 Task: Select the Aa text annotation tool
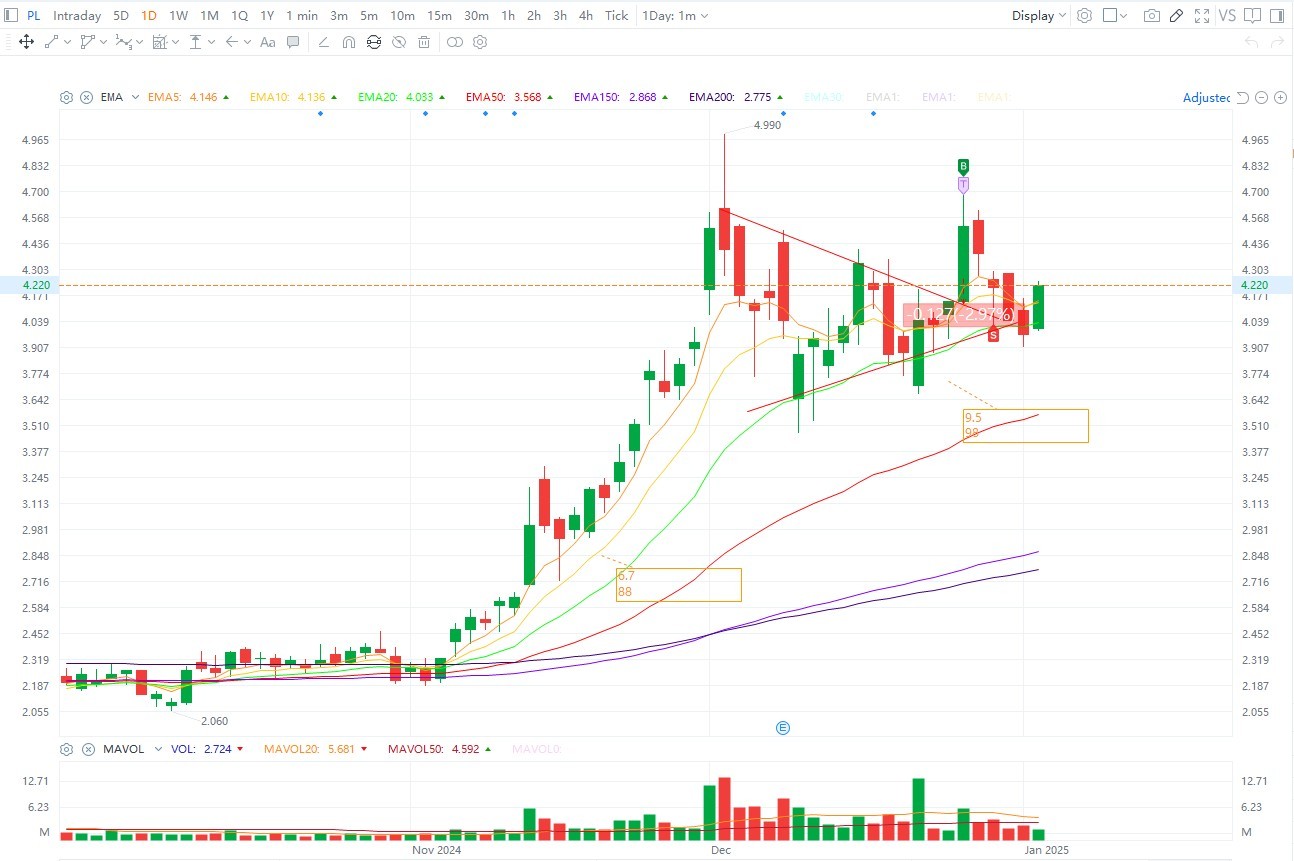pyautogui.click(x=267, y=42)
